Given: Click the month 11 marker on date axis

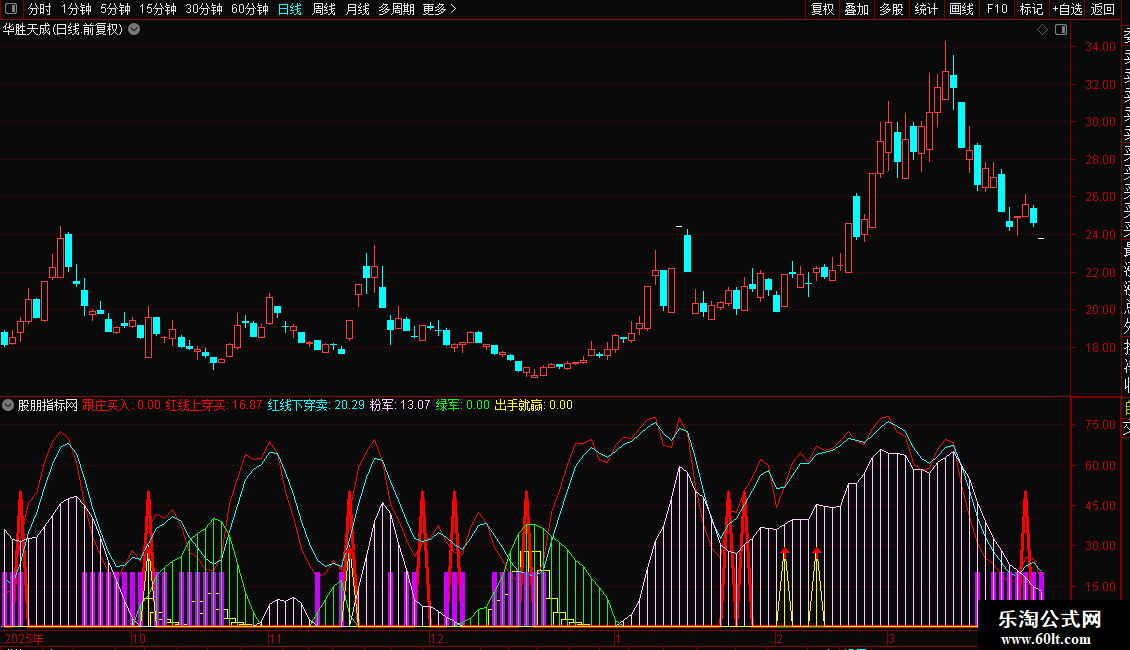Looking at the screenshot, I should point(275,638).
